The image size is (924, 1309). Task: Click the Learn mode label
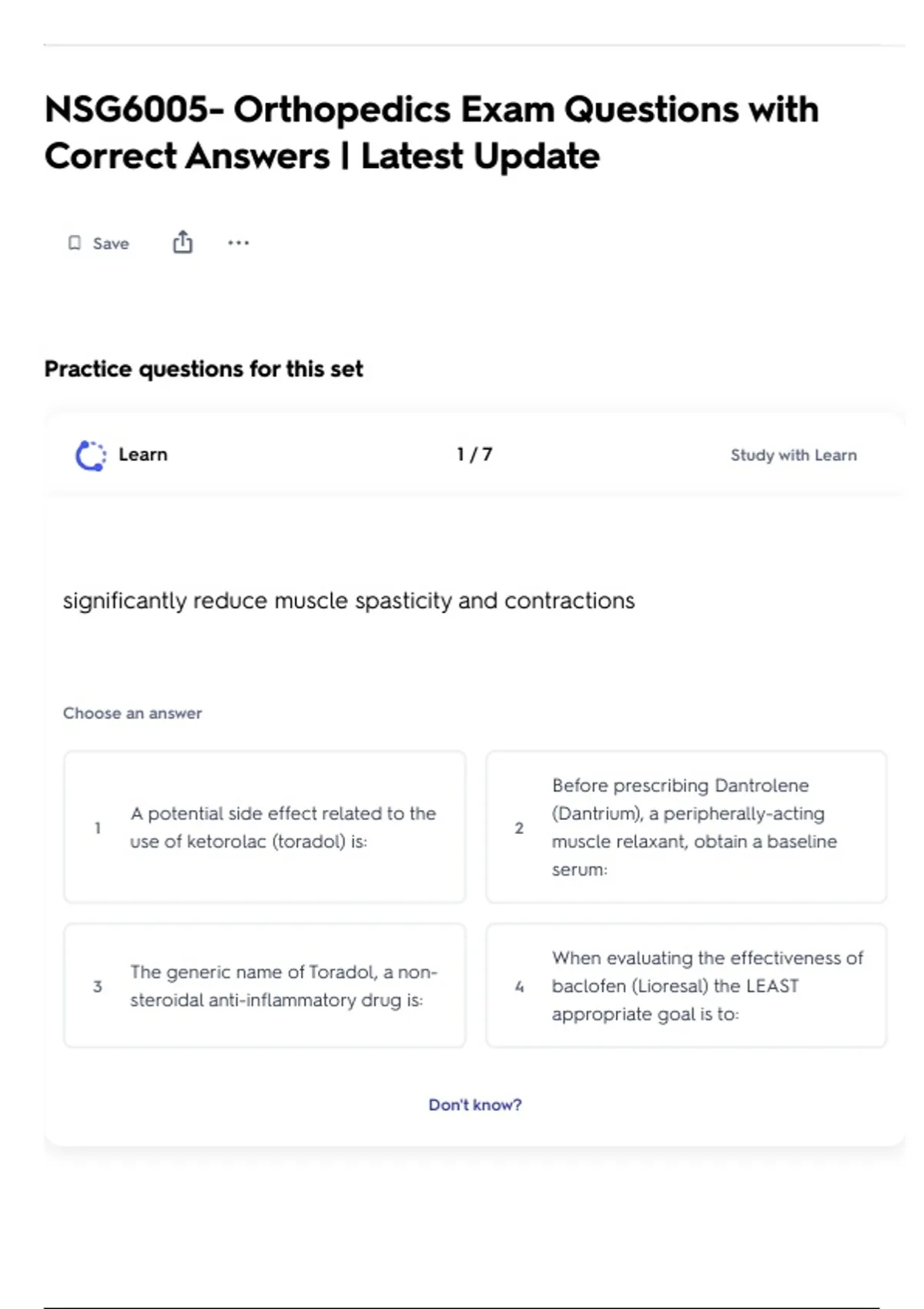142,454
